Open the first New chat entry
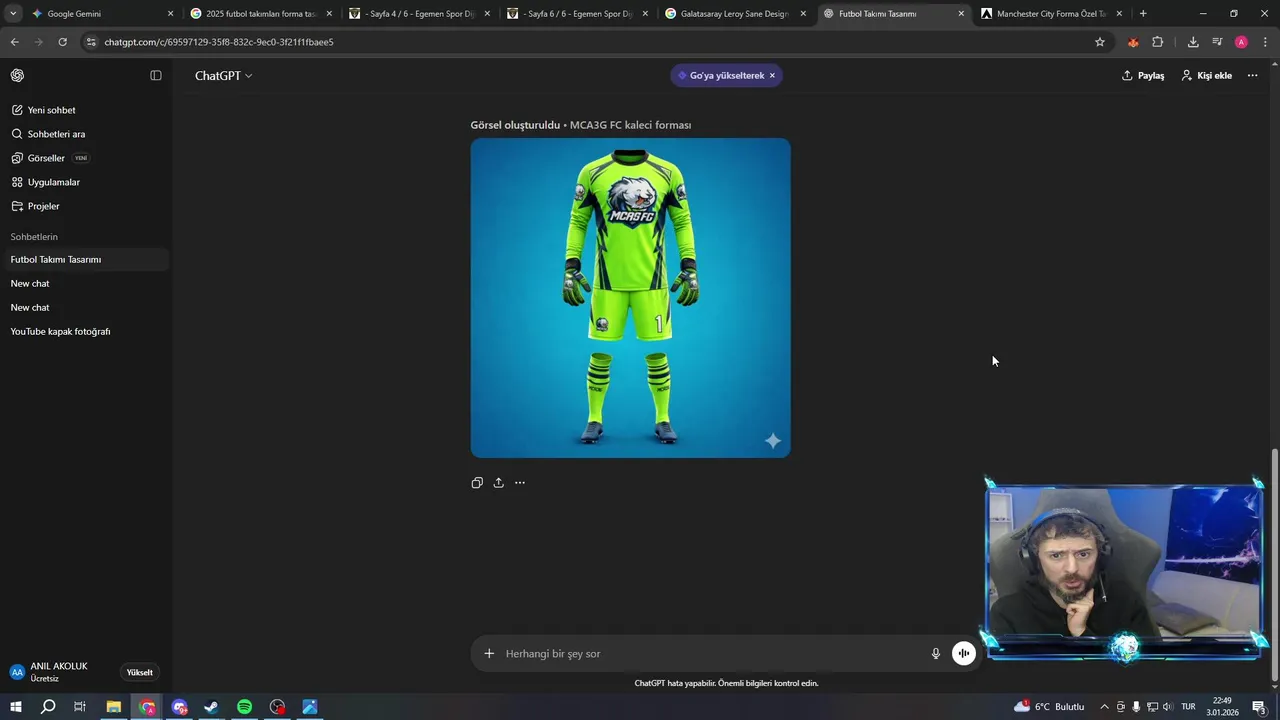 (85, 283)
